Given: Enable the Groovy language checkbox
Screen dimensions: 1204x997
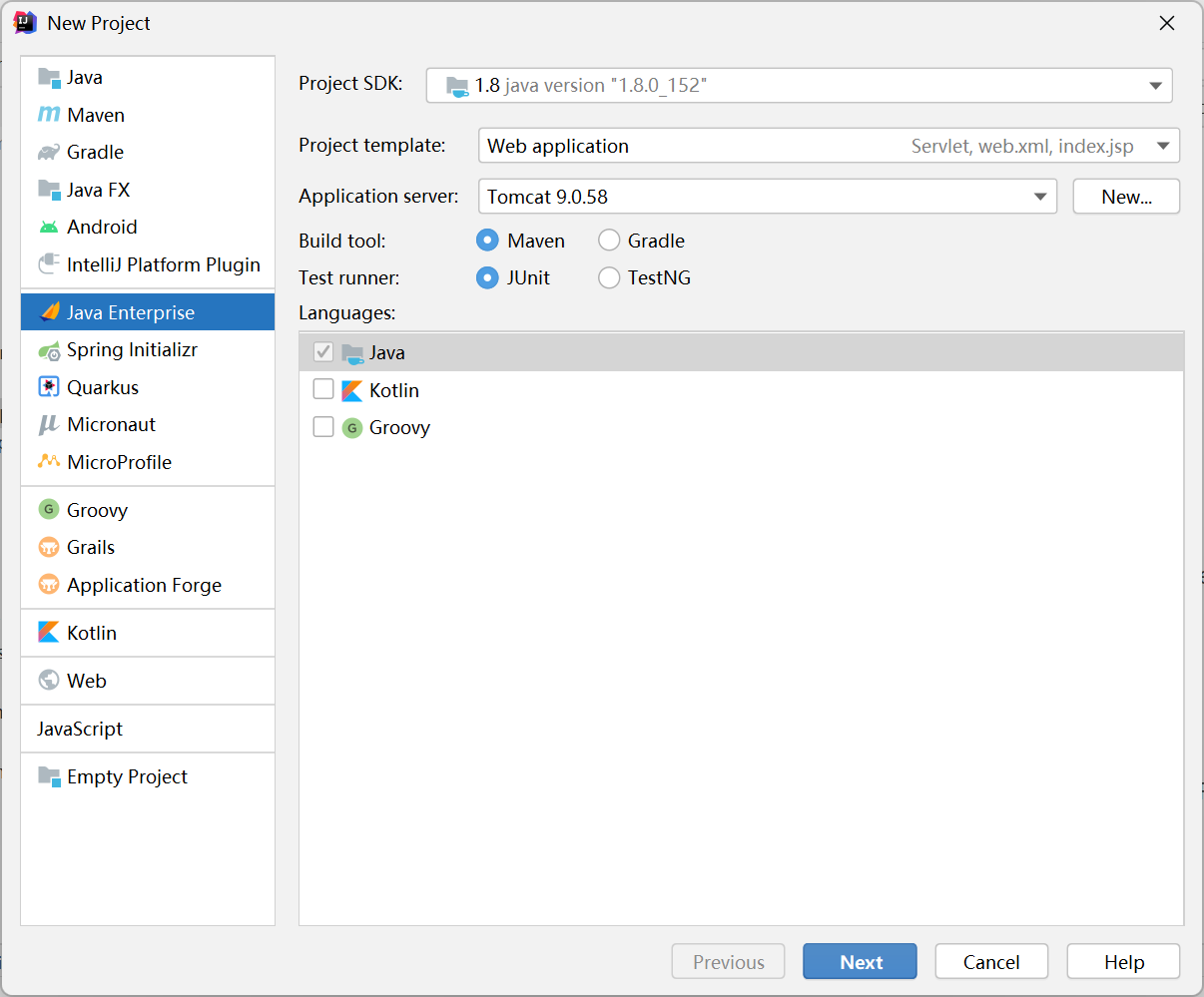Looking at the screenshot, I should pos(323,427).
